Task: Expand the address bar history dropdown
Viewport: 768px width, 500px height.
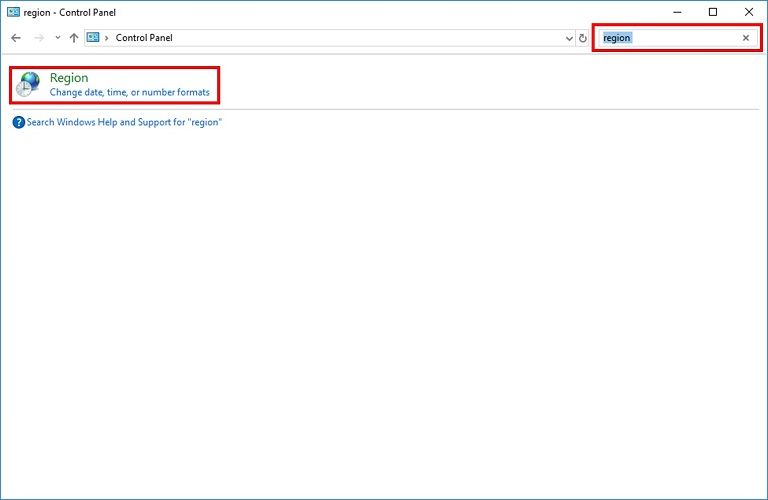Action: point(569,38)
